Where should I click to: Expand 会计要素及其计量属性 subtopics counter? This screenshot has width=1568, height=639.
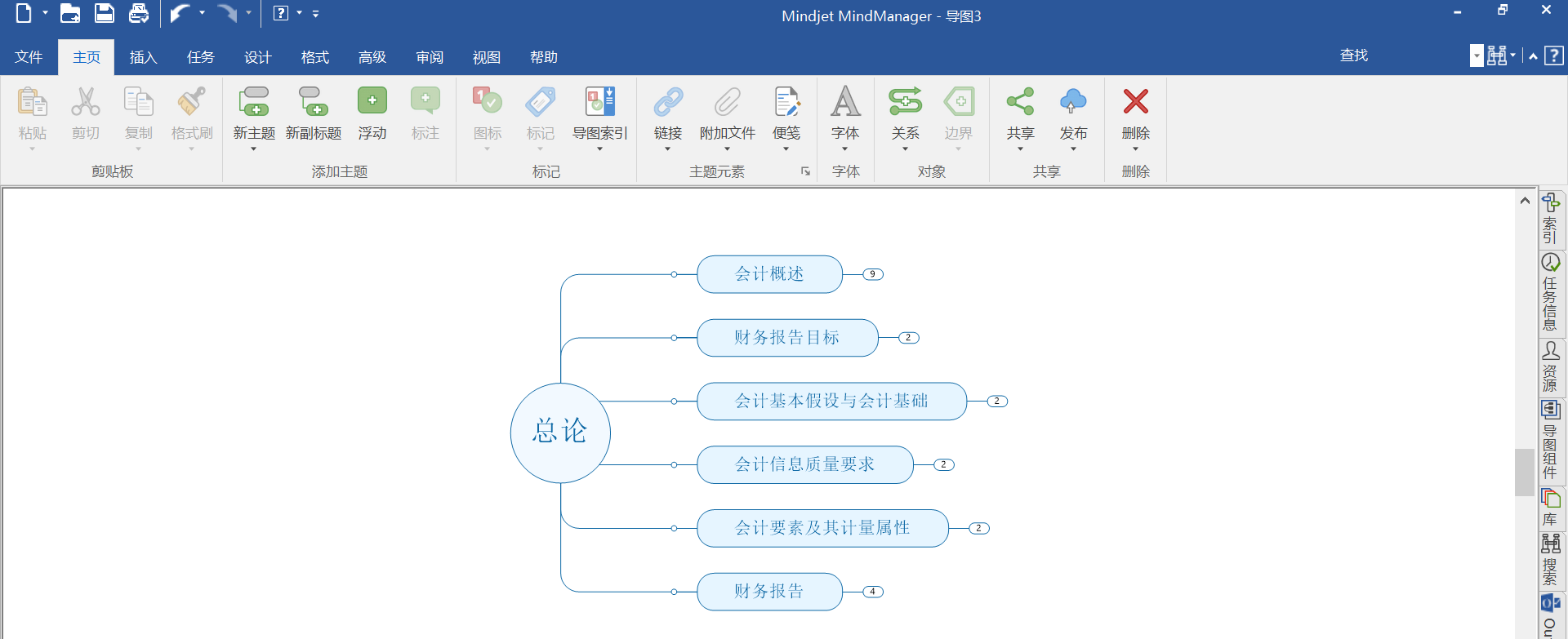pos(979,528)
